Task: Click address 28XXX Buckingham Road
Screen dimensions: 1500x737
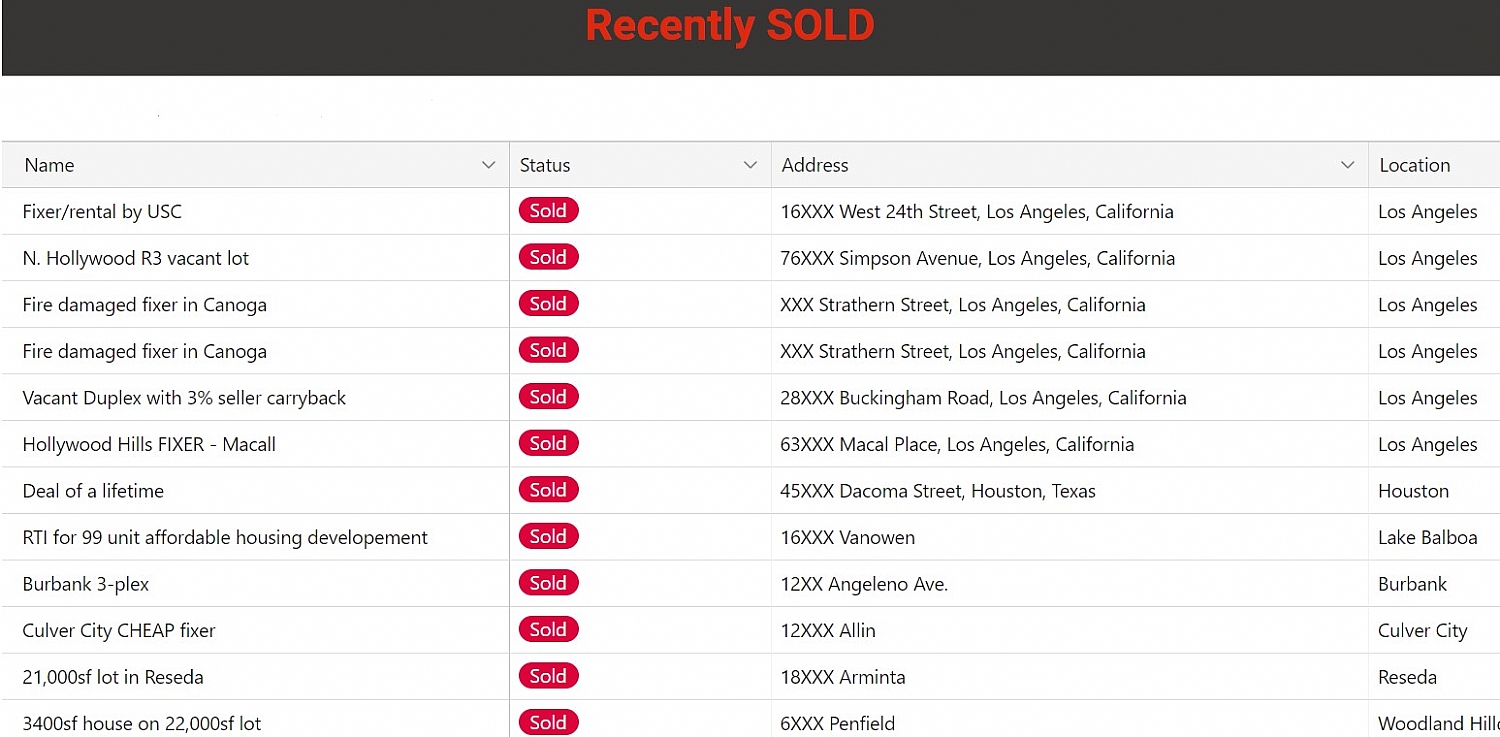Action: (x=982, y=398)
